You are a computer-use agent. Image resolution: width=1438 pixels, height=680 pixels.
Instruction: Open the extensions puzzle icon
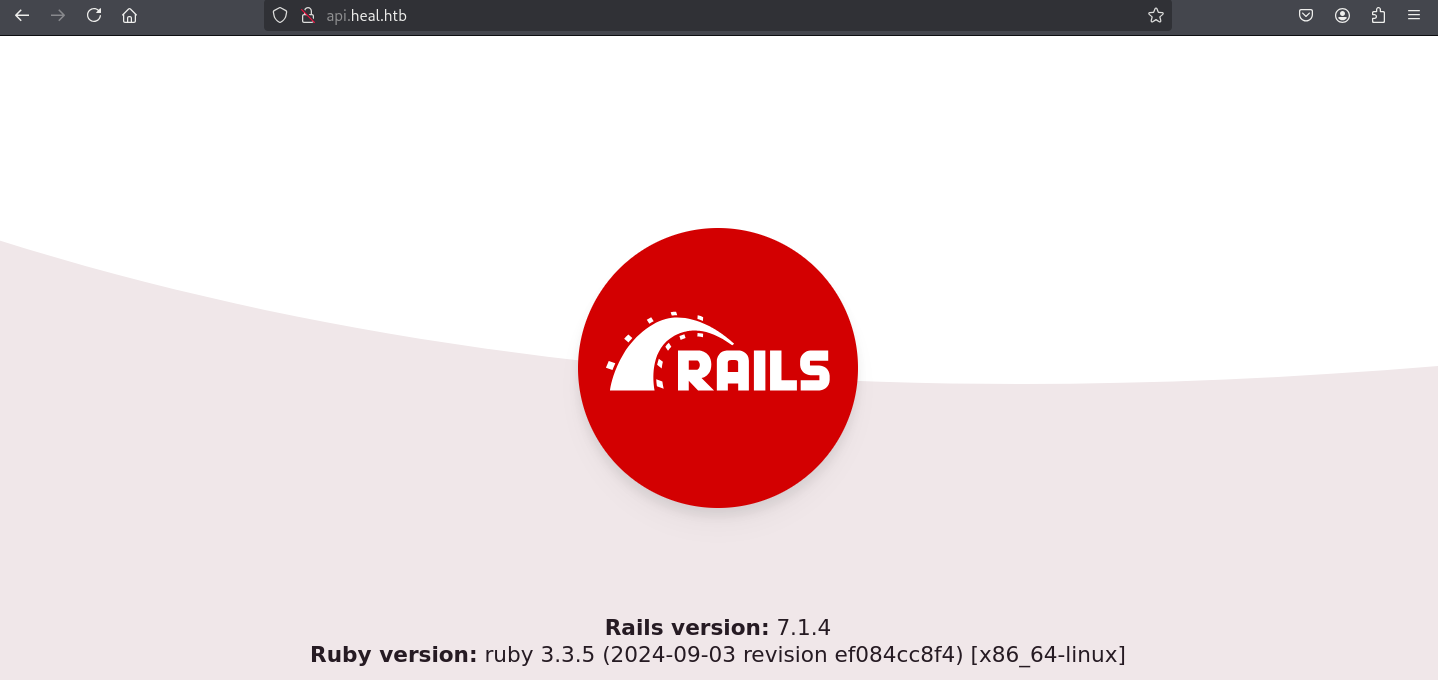click(x=1378, y=15)
